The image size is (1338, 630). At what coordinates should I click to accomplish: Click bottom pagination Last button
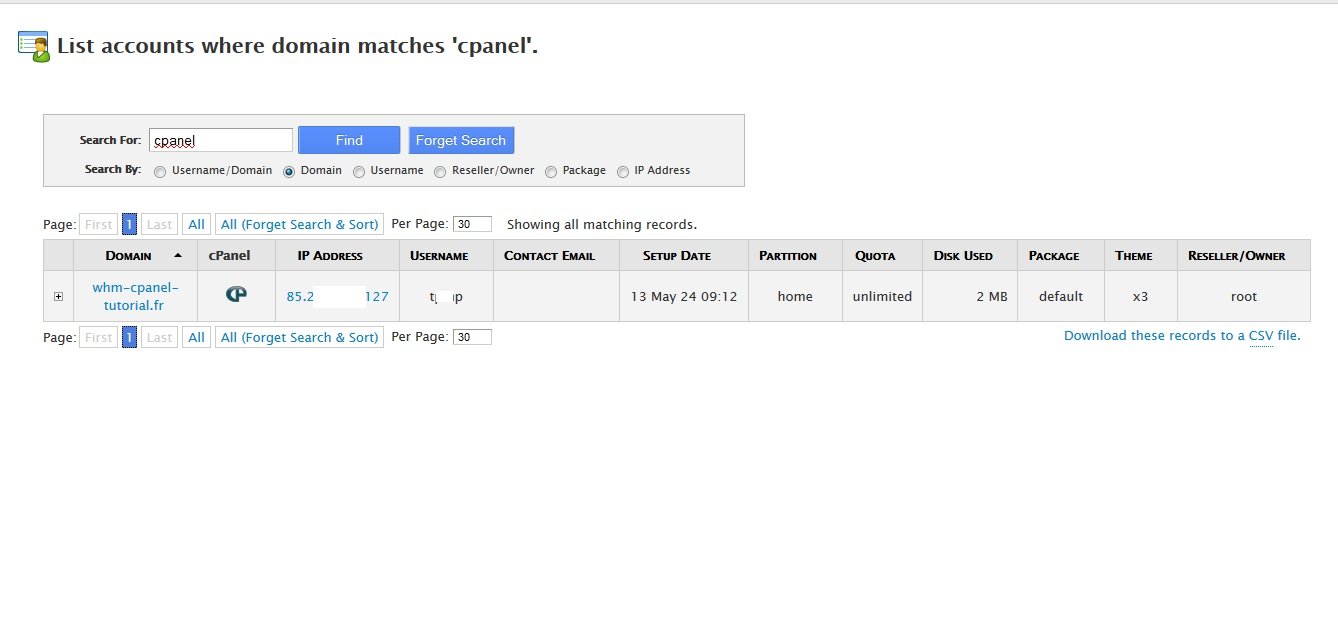[x=159, y=337]
